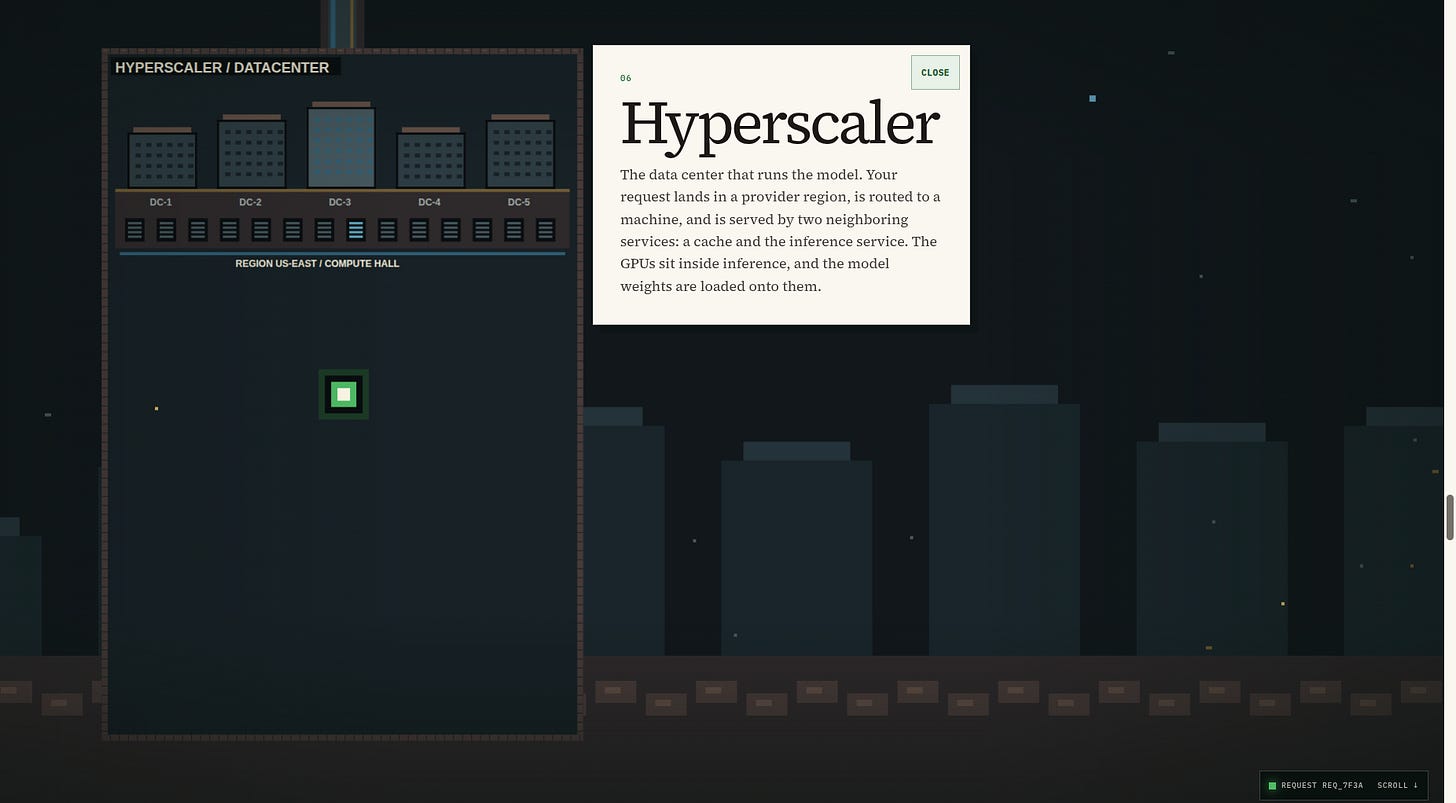Viewport: 1456px width, 803px height.
Task: Click the DC-2 label
Action: (250, 202)
